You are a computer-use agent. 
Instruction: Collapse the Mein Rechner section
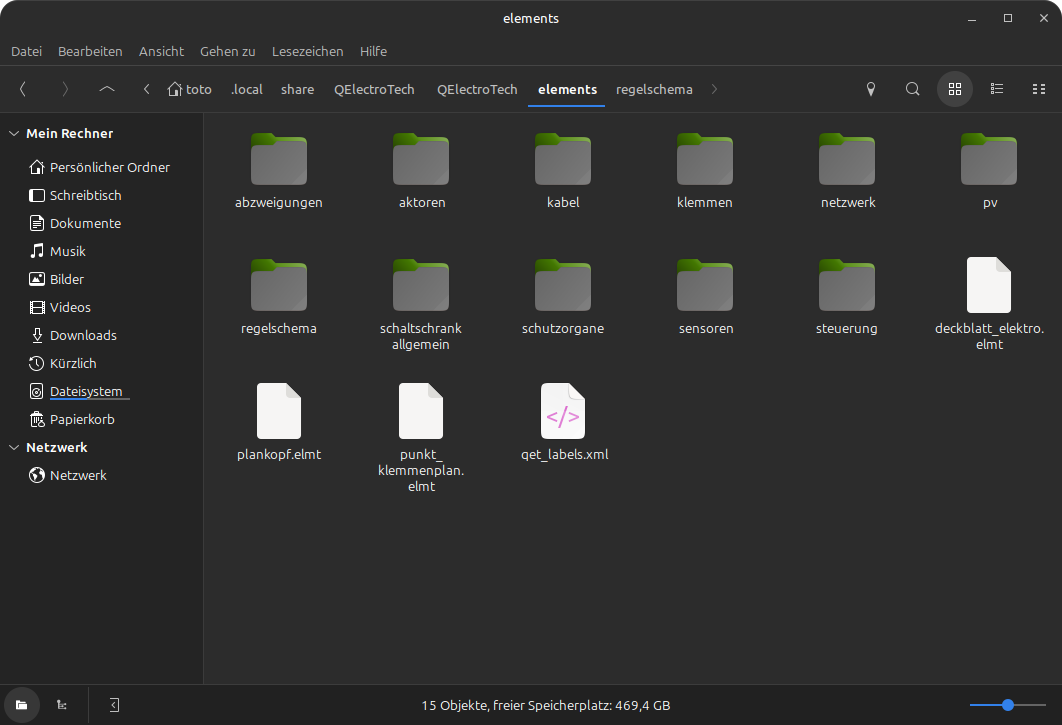(x=14, y=133)
